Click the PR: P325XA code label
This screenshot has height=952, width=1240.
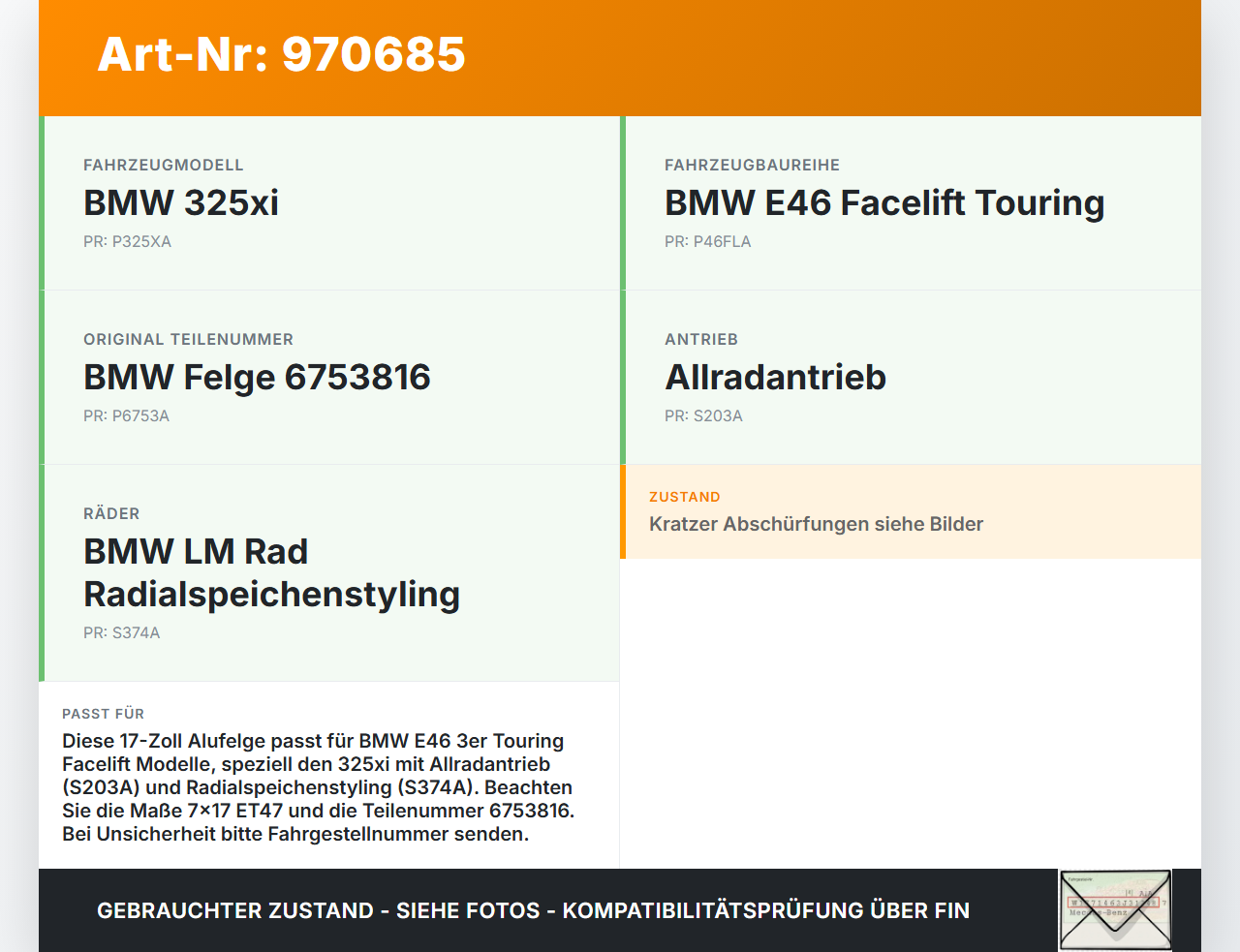127,241
